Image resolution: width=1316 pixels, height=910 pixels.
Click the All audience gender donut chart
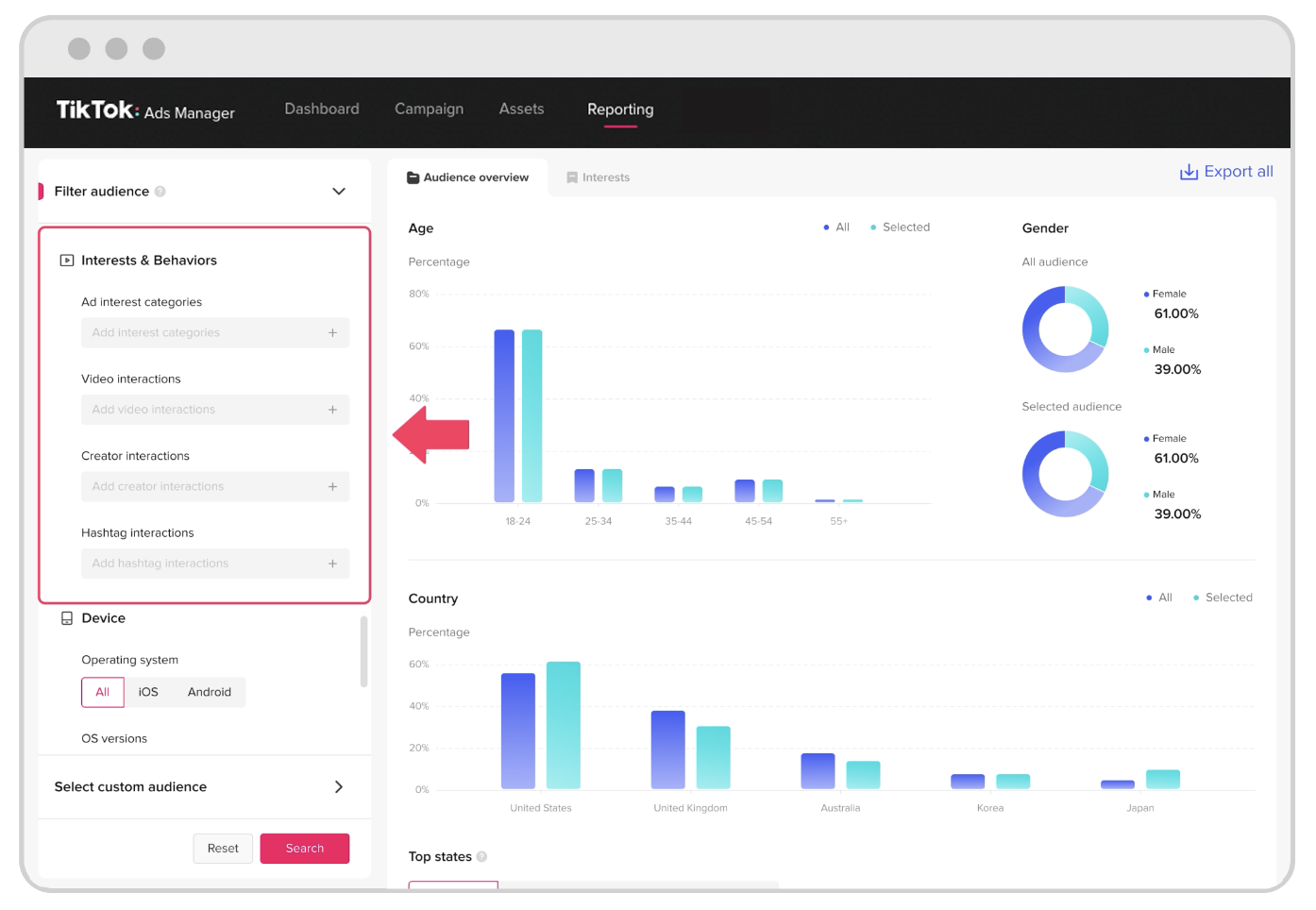coord(1065,329)
